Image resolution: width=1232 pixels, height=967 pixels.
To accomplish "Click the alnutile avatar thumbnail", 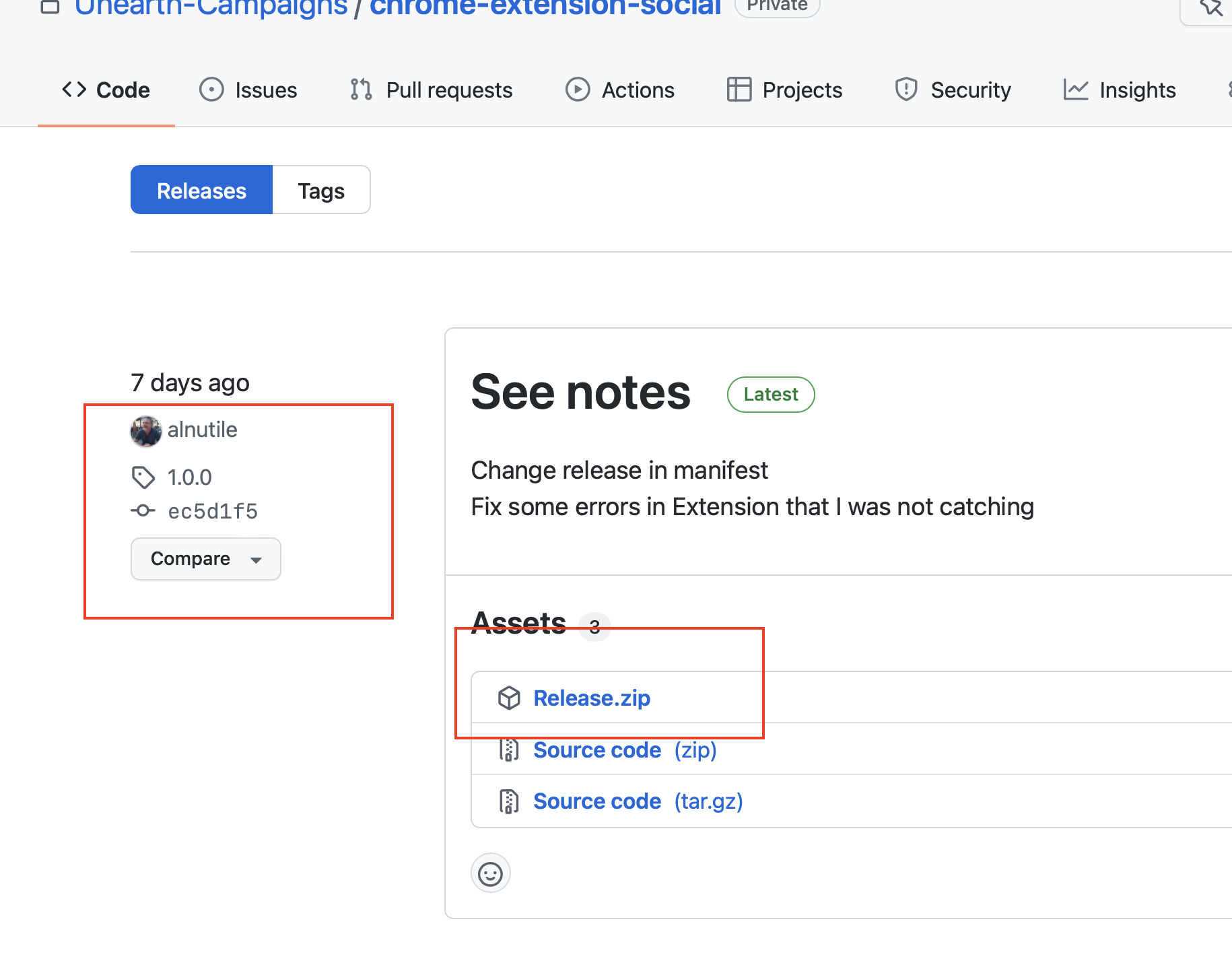I will point(145,431).
